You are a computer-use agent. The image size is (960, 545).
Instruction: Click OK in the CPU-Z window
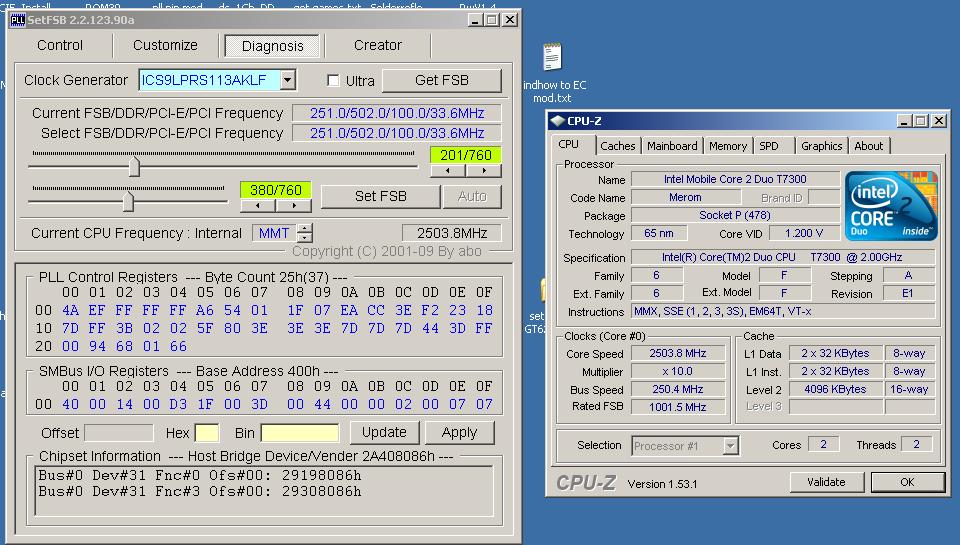point(907,482)
